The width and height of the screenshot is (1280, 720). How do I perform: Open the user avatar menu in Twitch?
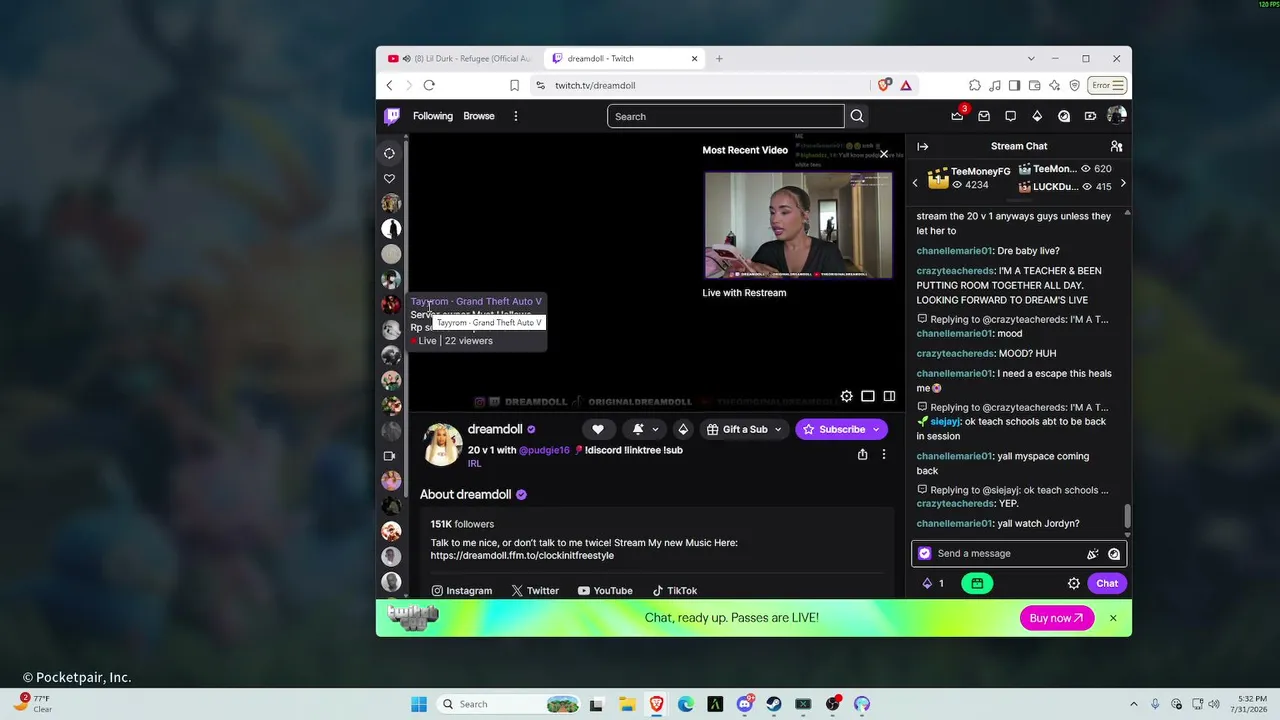(x=1116, y=116)
